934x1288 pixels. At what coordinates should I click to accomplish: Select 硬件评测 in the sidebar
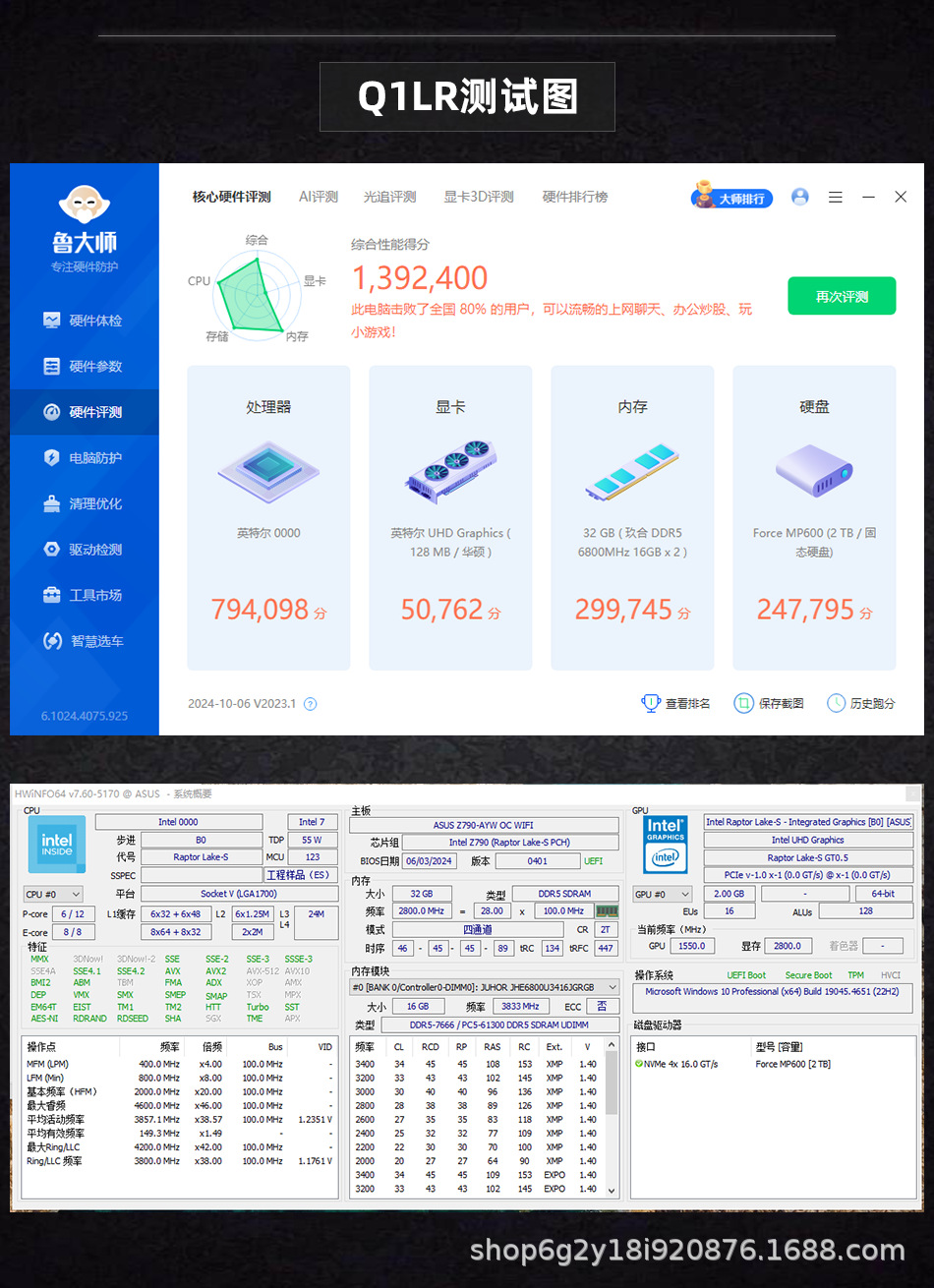point(84,412)
